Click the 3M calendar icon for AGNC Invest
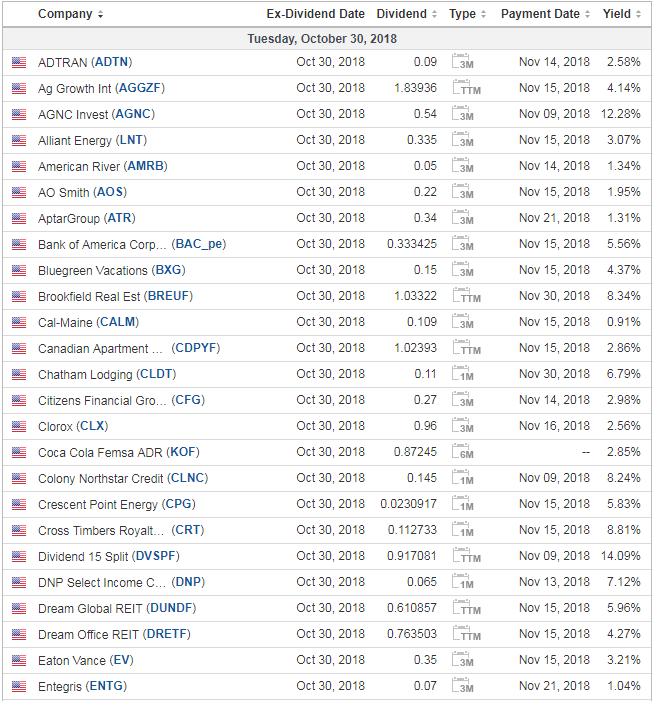Image resolution: width=652 pixels, height=701 pixels. point(462,114)
